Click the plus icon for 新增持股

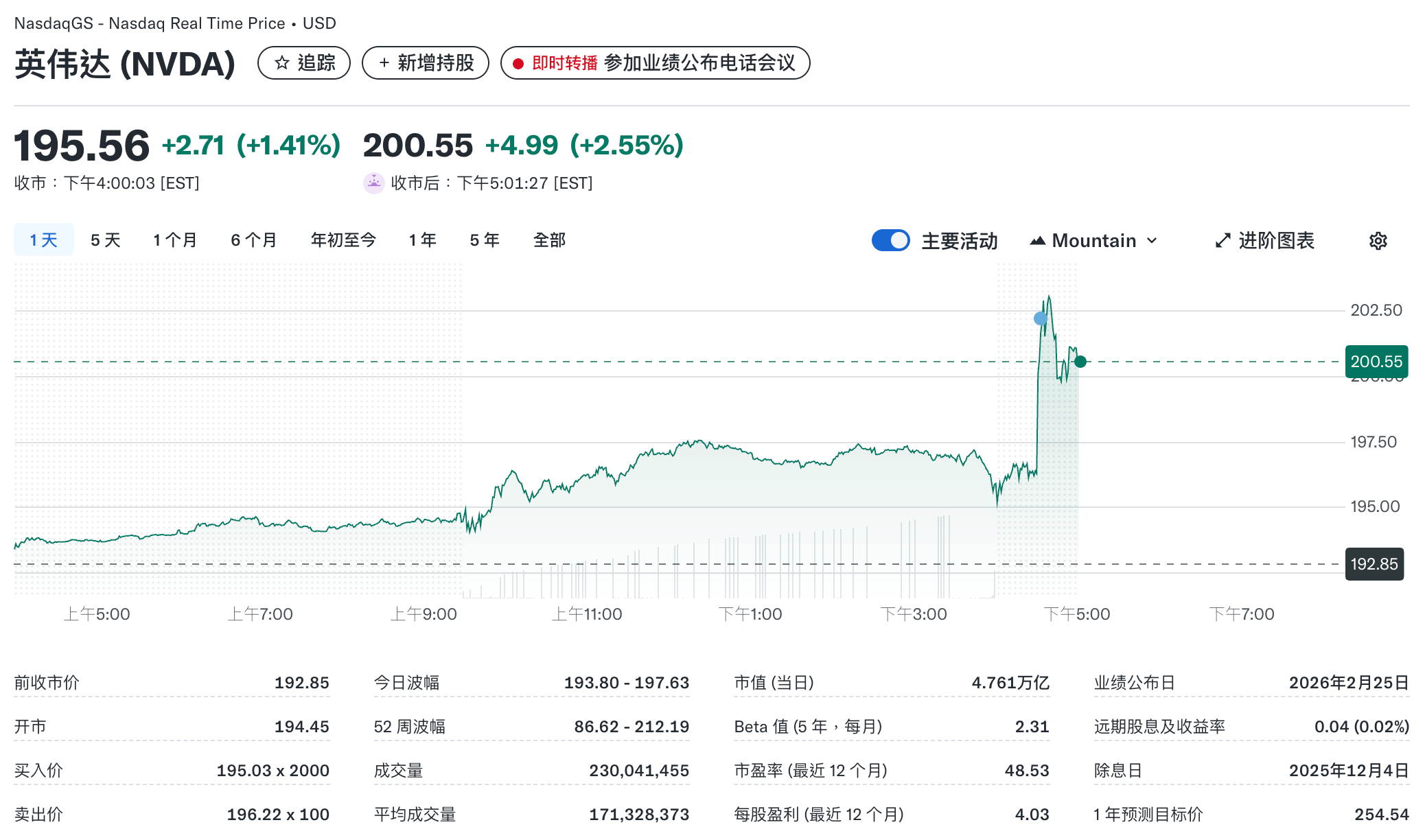pyautogui.click(x=384, y=63)
